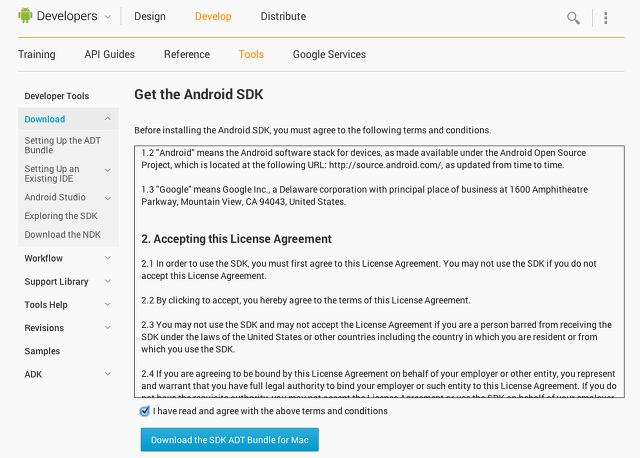The width and height of the screenshot is (640, 458).
Task: Open the ADK sidebar link
Action: [x=33, y=374]
